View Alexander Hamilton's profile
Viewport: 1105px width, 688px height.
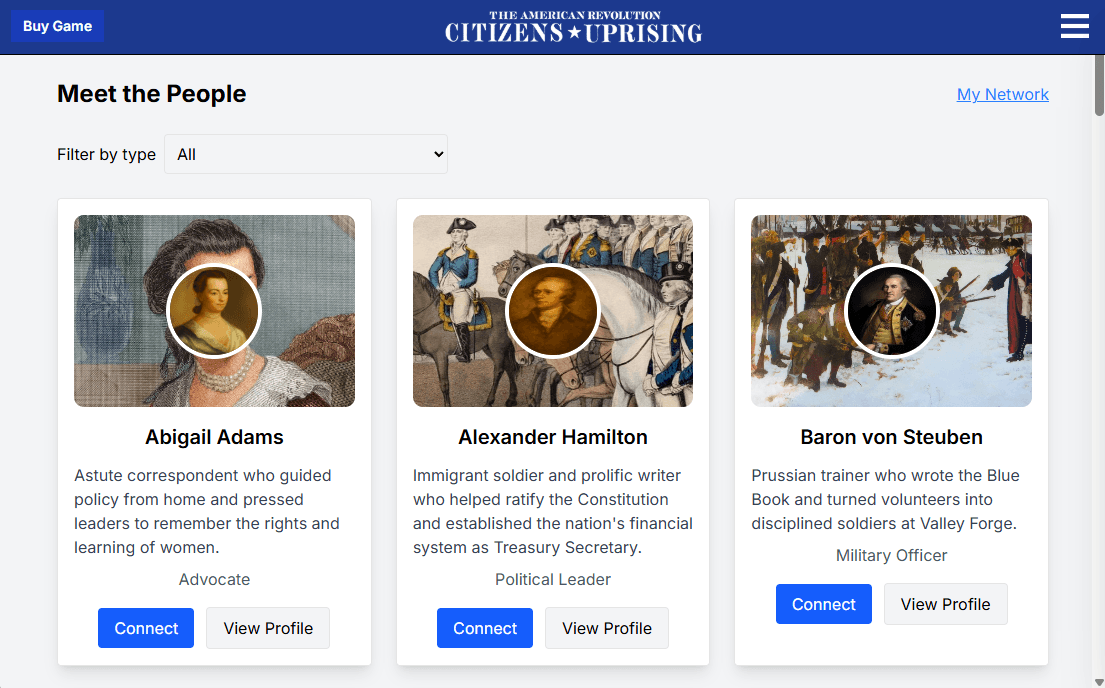point(607,628)
